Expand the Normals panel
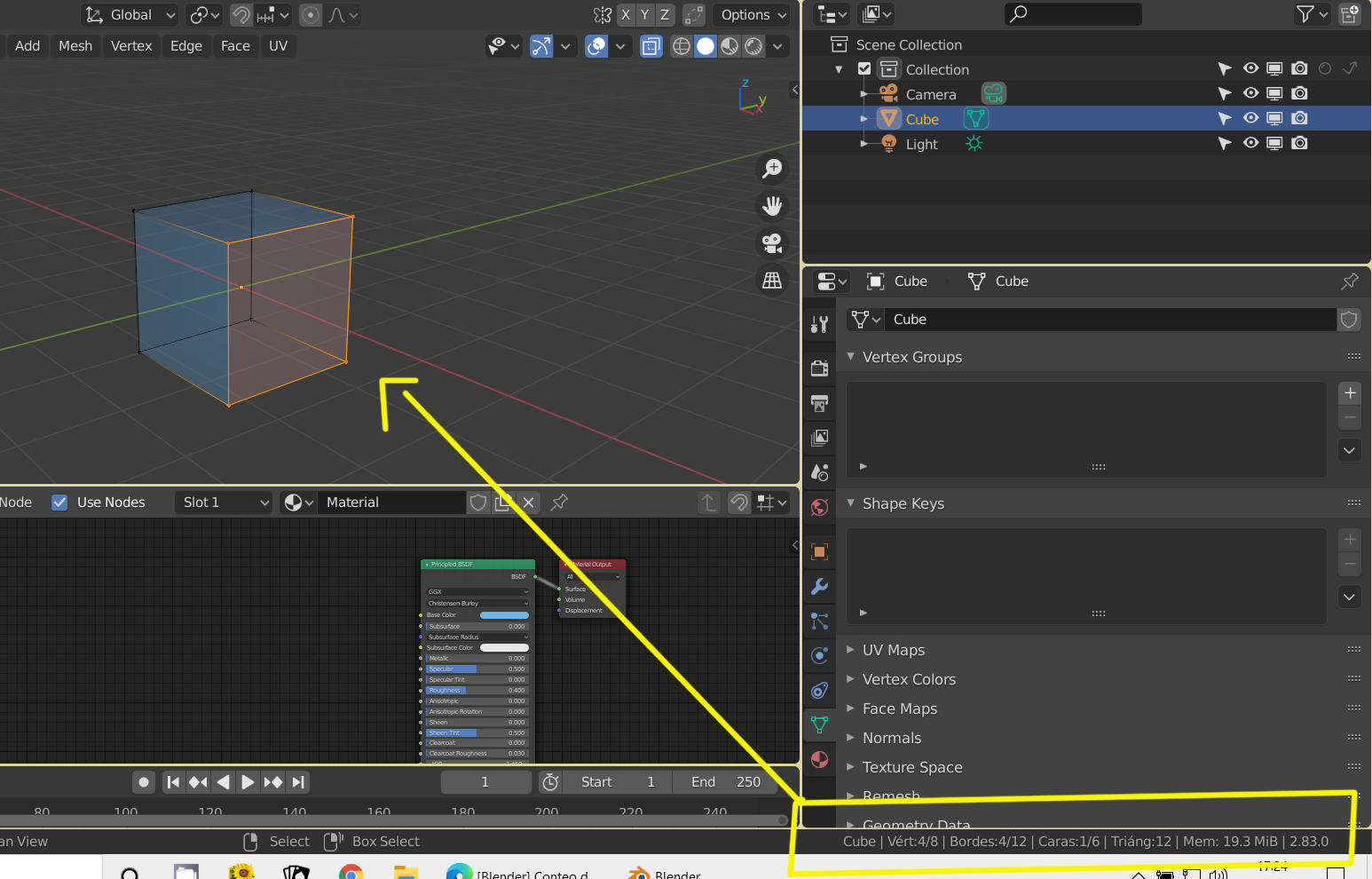 click(x=851, y=738)
